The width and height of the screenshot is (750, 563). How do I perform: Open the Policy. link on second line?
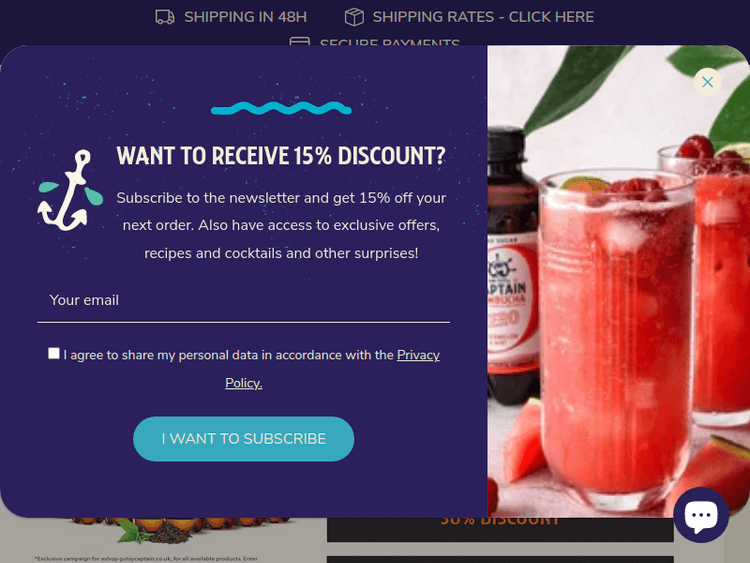[x=243, y=383]
